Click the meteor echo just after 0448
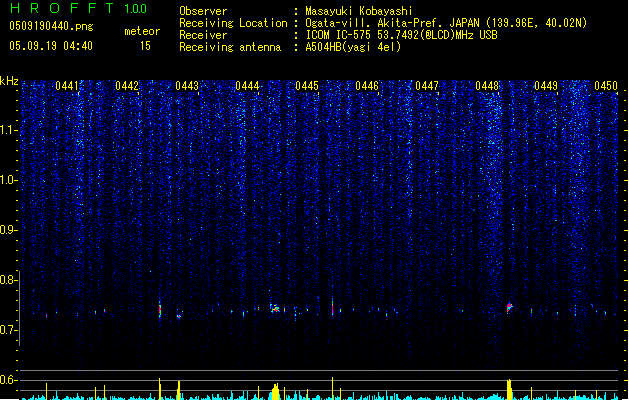 pyautogui.click(x=509, y=307)
